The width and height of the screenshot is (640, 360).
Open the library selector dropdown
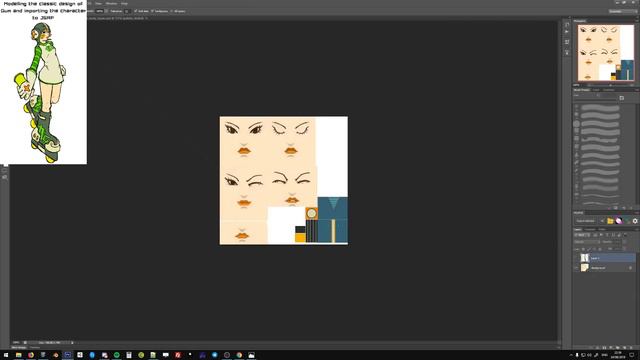pyautogui.click(x=586, y=221)
